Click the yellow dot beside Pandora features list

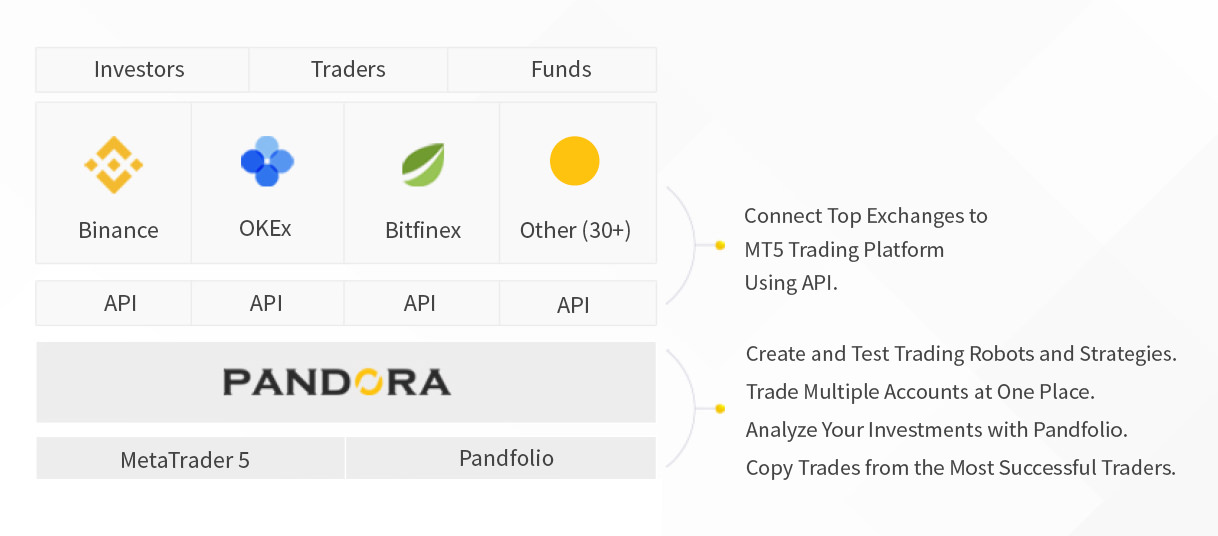click(x=720, y=409)
